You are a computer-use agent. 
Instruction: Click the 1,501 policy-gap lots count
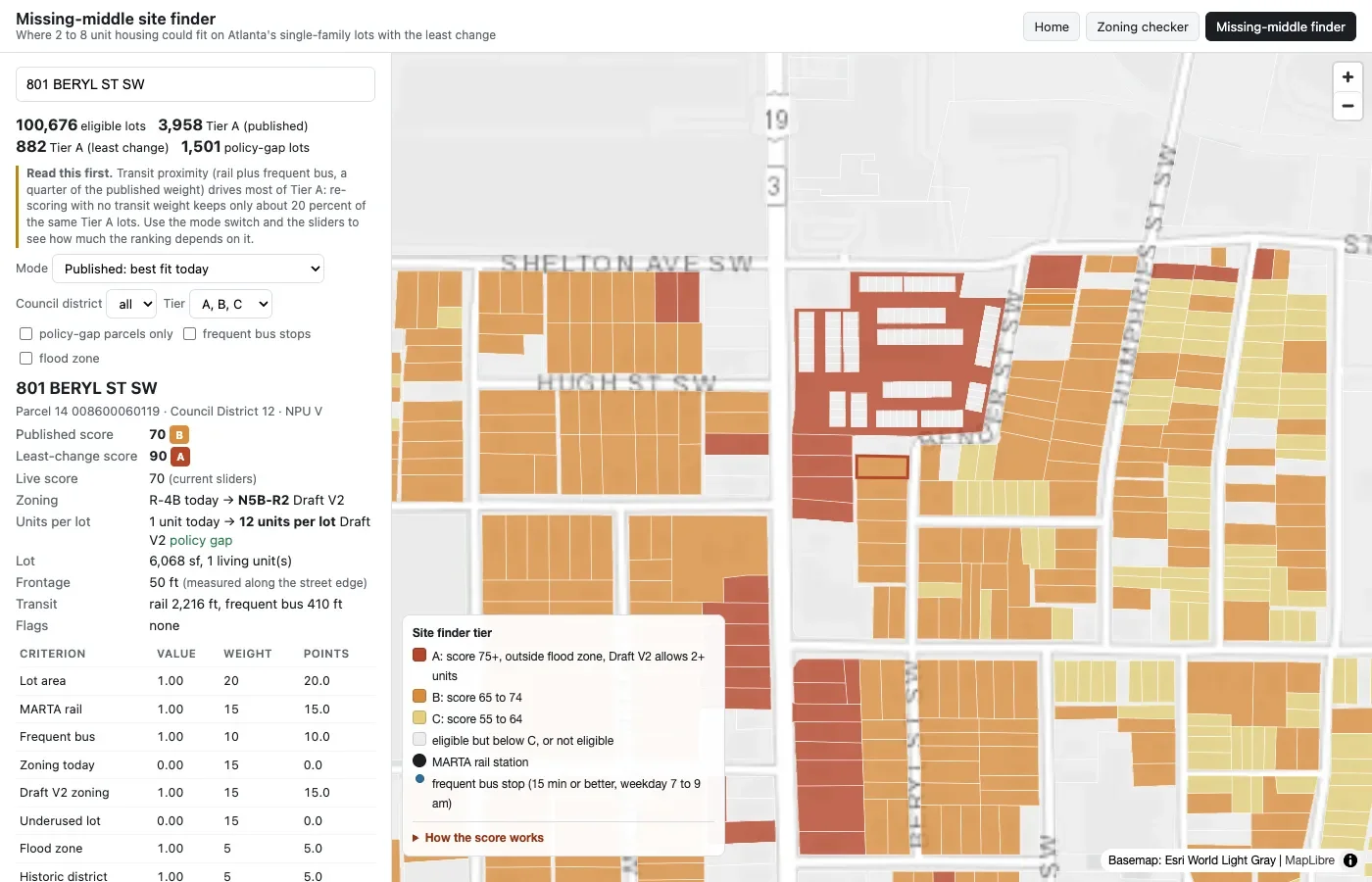245,147
